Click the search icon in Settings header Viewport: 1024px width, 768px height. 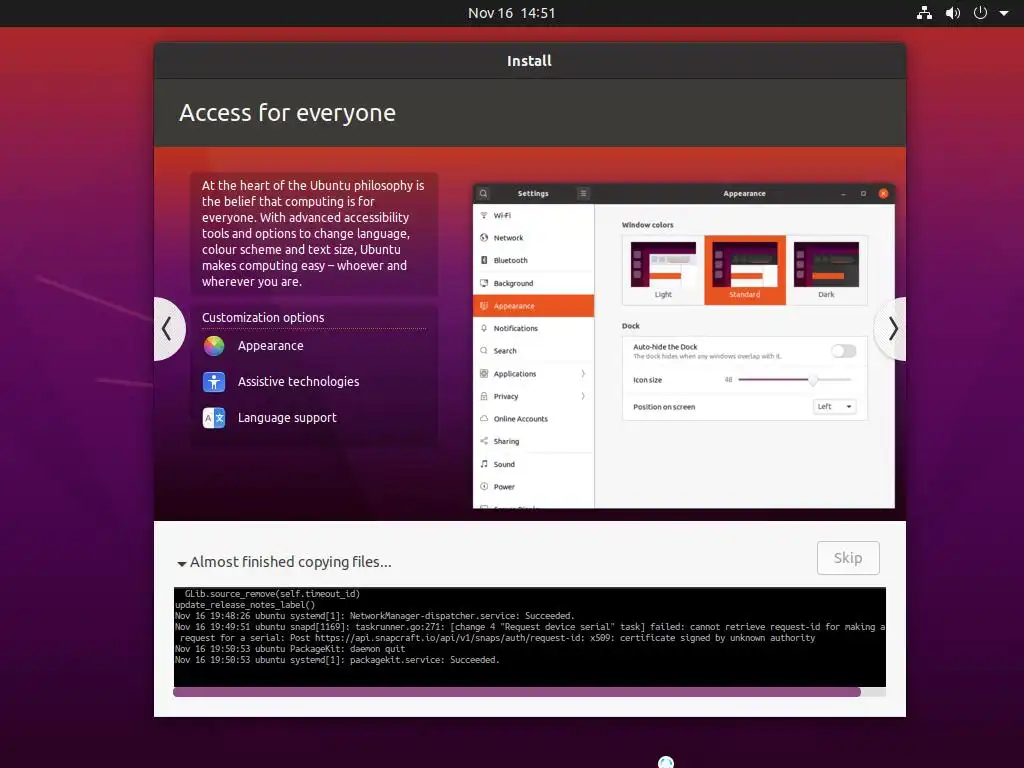click(x=483, y=193)
